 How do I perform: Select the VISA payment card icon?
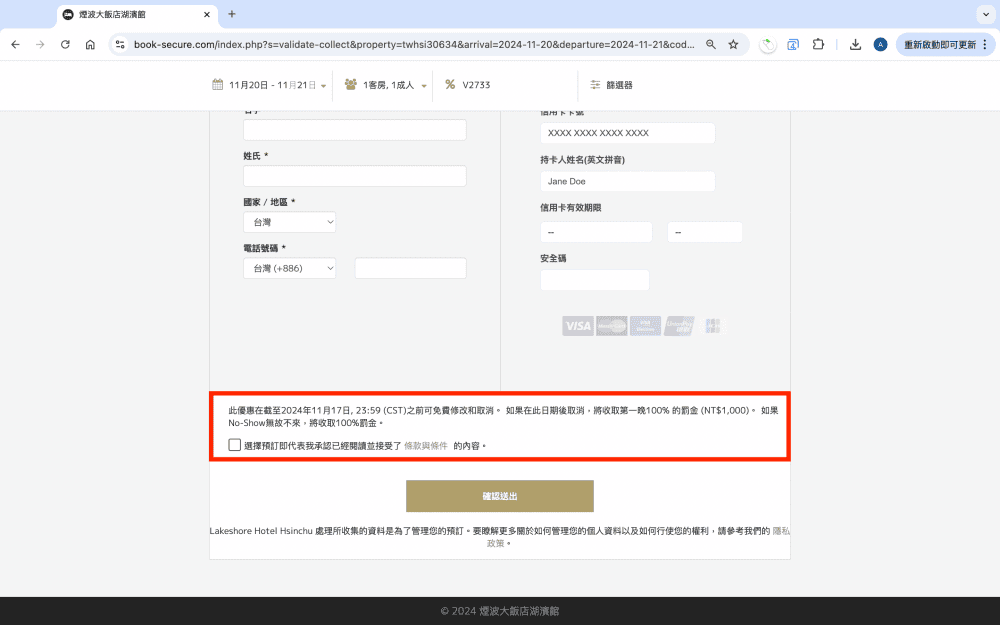point(577,325)
